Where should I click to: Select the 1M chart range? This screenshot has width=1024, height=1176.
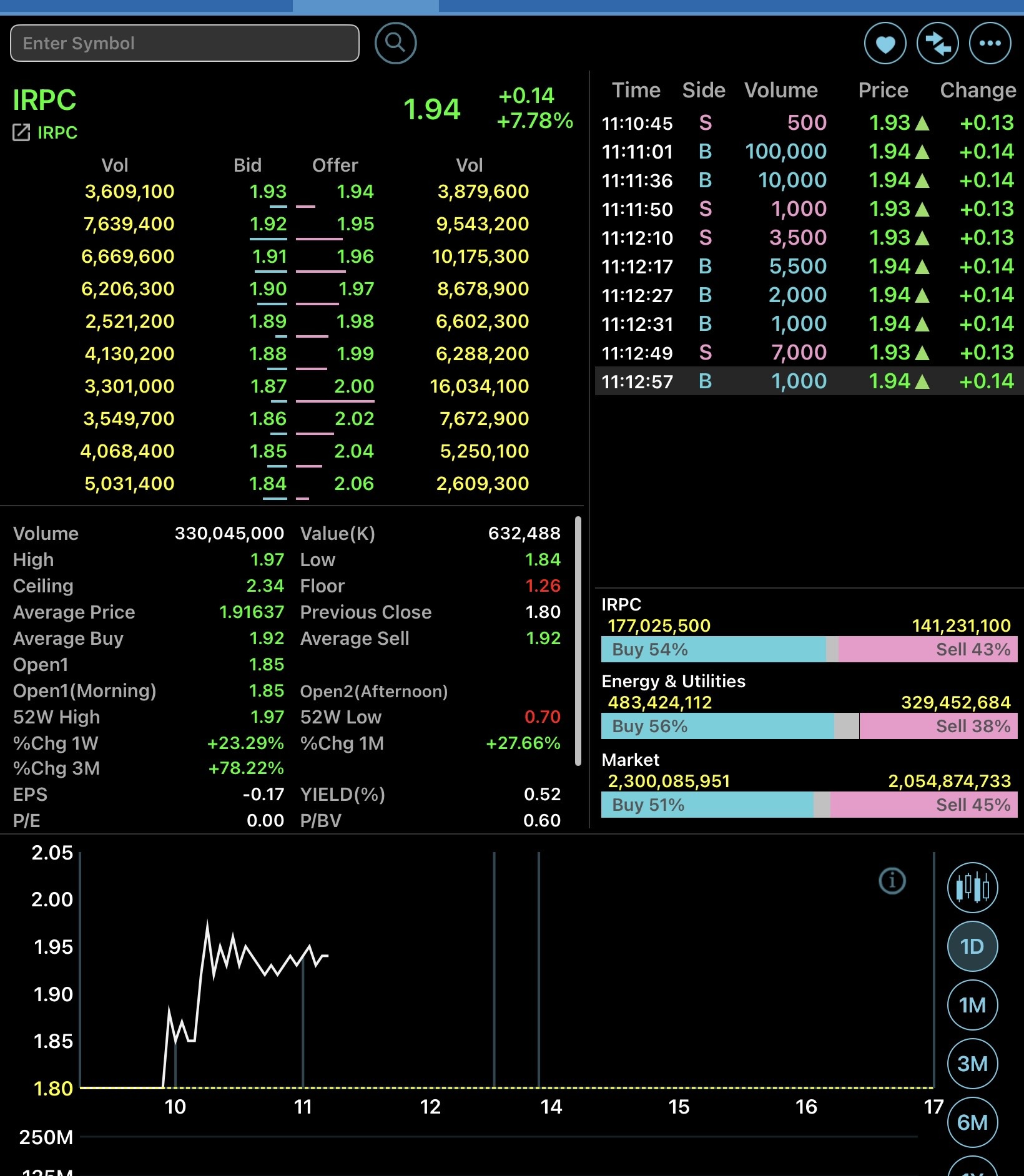(x=972, y=1005)
